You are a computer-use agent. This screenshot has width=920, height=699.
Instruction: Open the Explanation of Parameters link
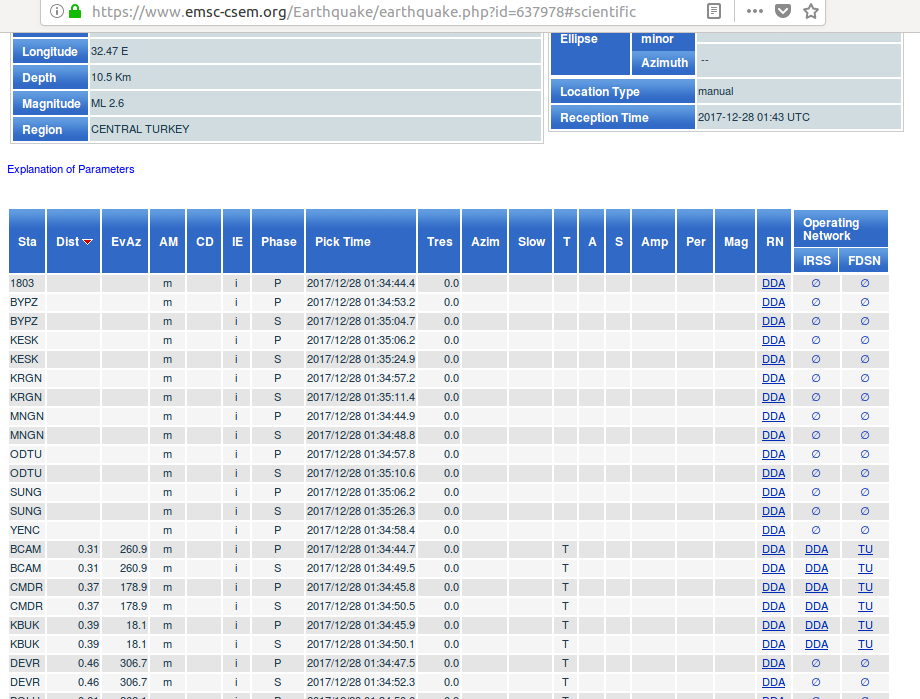tap(71, 169)
